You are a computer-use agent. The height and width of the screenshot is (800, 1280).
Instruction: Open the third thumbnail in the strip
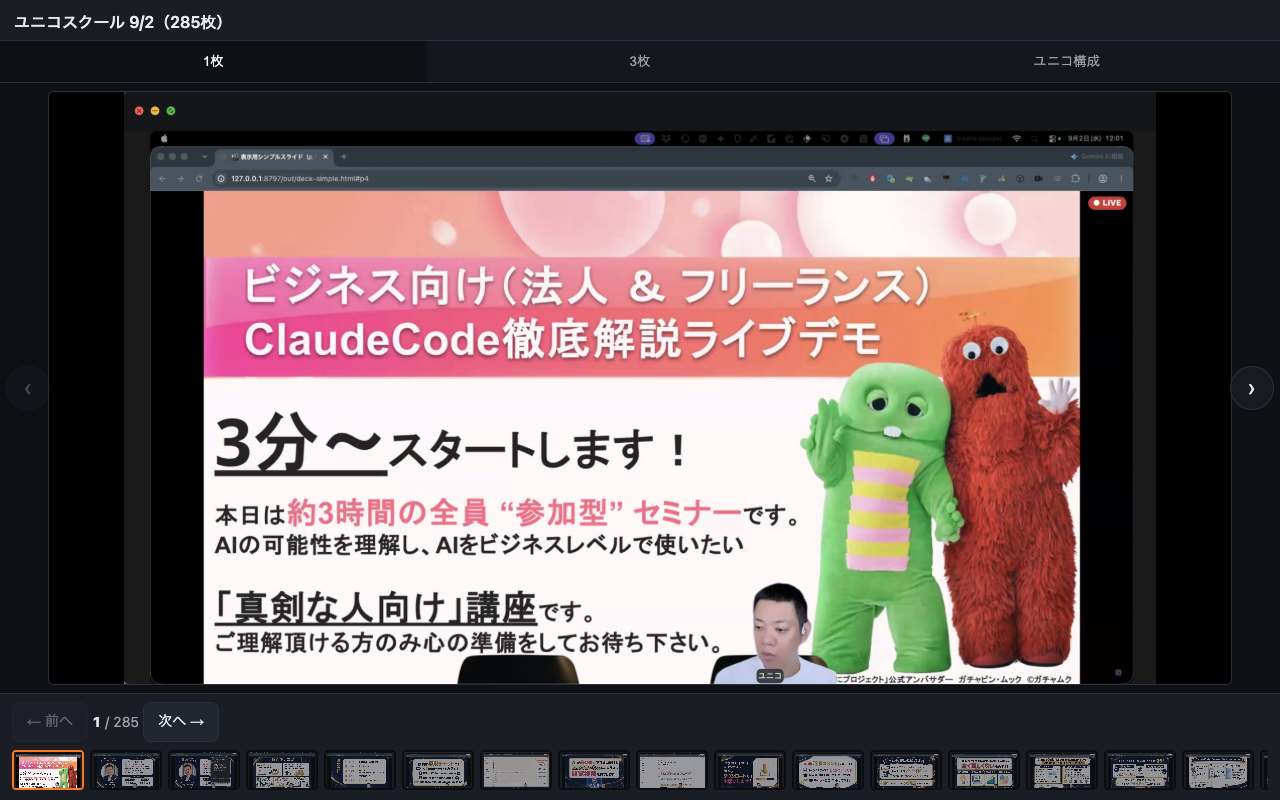pos(204,770)
